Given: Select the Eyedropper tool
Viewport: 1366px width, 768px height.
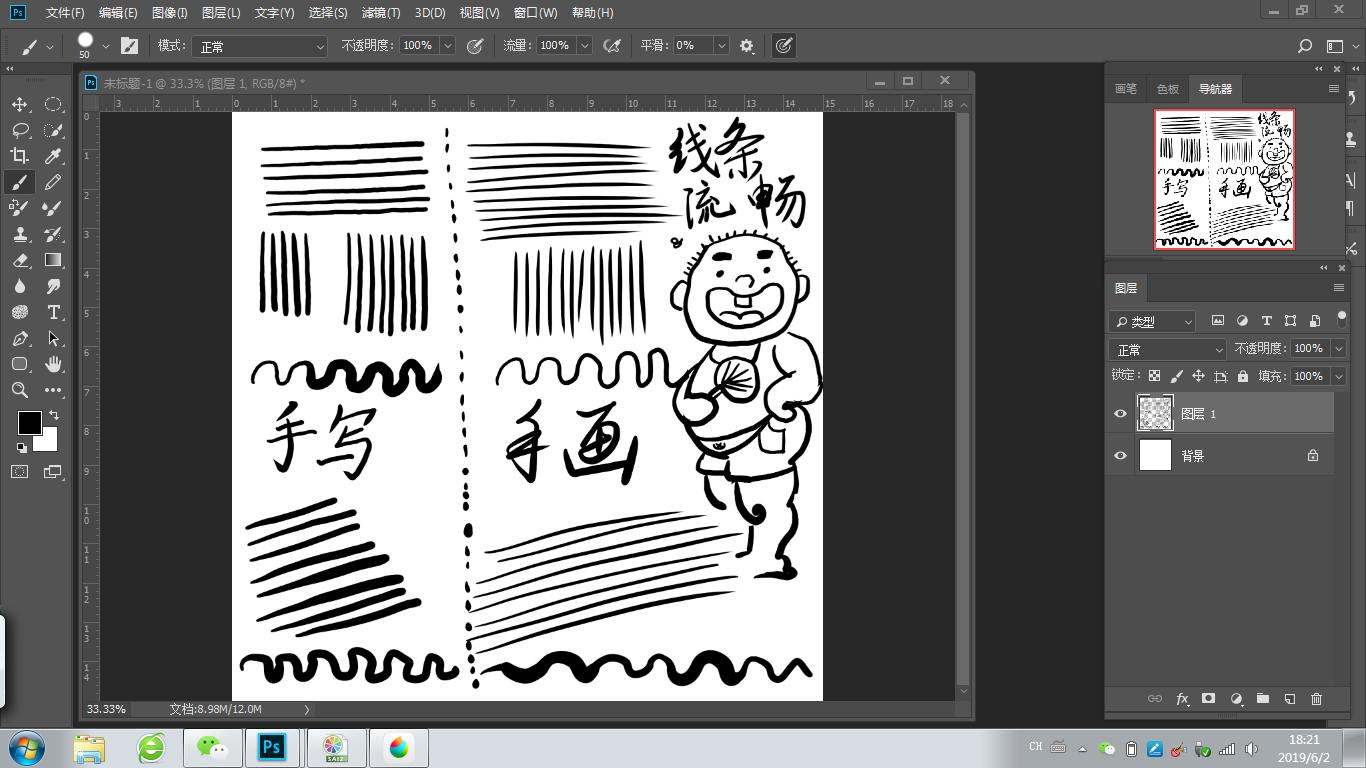Looking at the screenshot, I should [53, 156].
